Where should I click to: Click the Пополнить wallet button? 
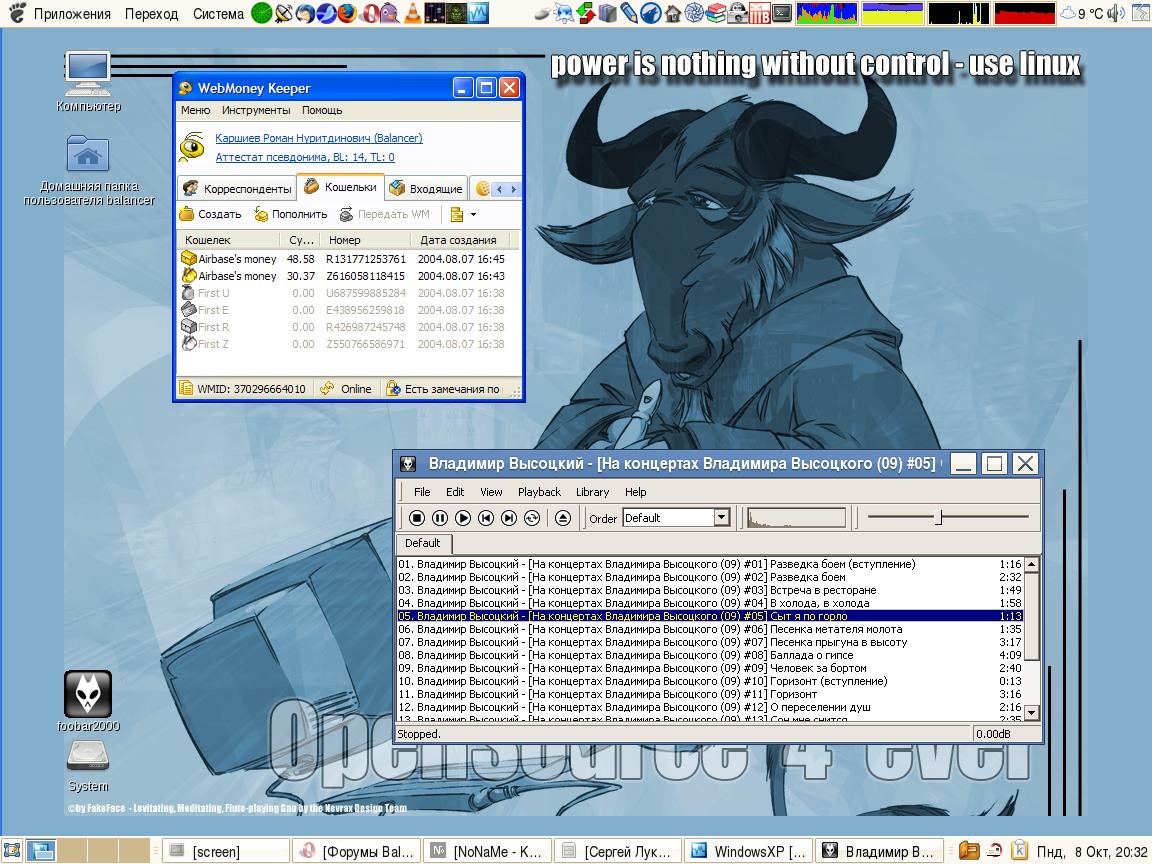pos(291,215)
